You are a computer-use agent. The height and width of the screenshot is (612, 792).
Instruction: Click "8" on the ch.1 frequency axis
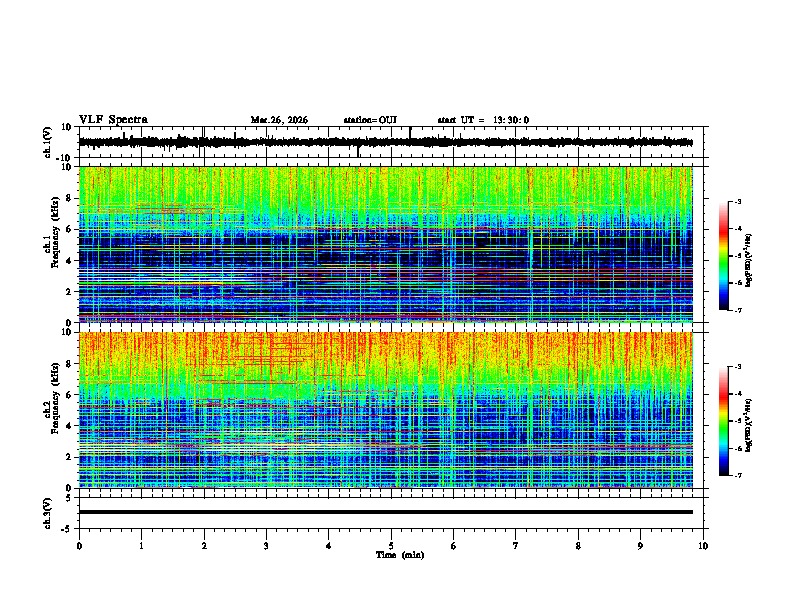coord(70,198)
